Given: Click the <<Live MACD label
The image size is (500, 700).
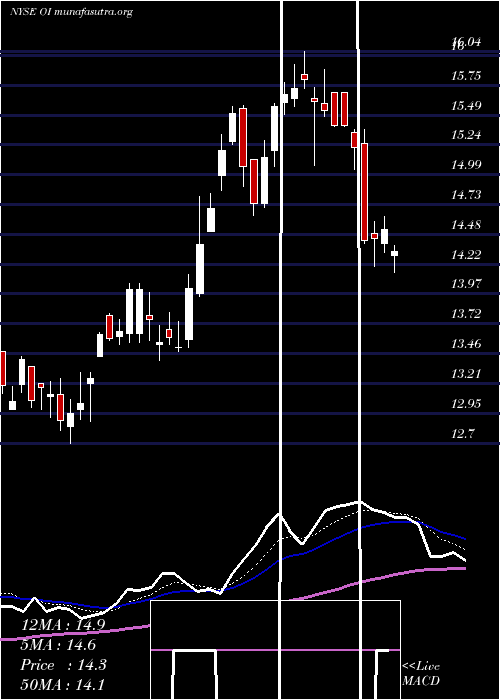Looking at the screenshot, I should 421,674.
